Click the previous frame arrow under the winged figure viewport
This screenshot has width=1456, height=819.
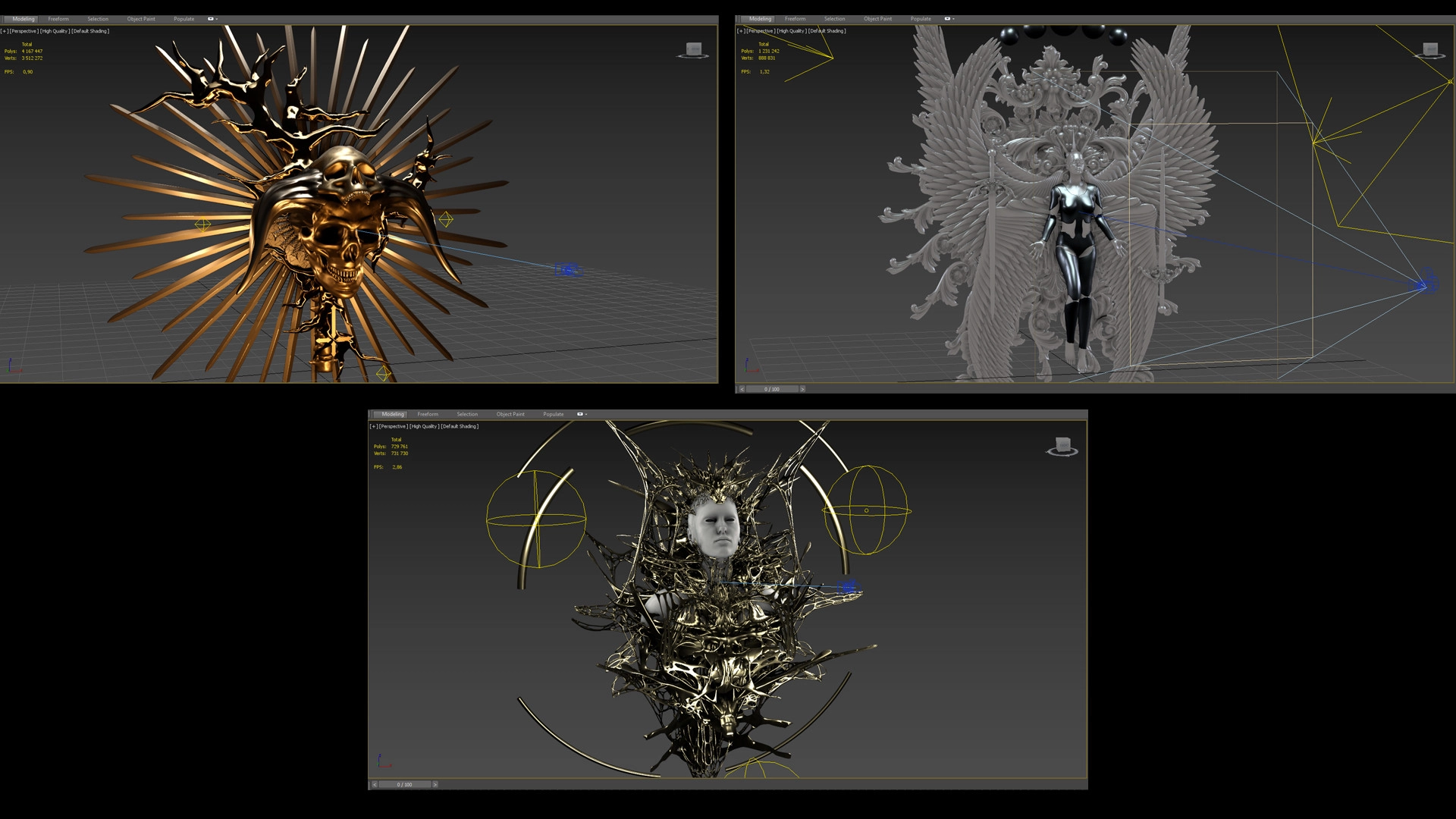click(x=742, y=389)
